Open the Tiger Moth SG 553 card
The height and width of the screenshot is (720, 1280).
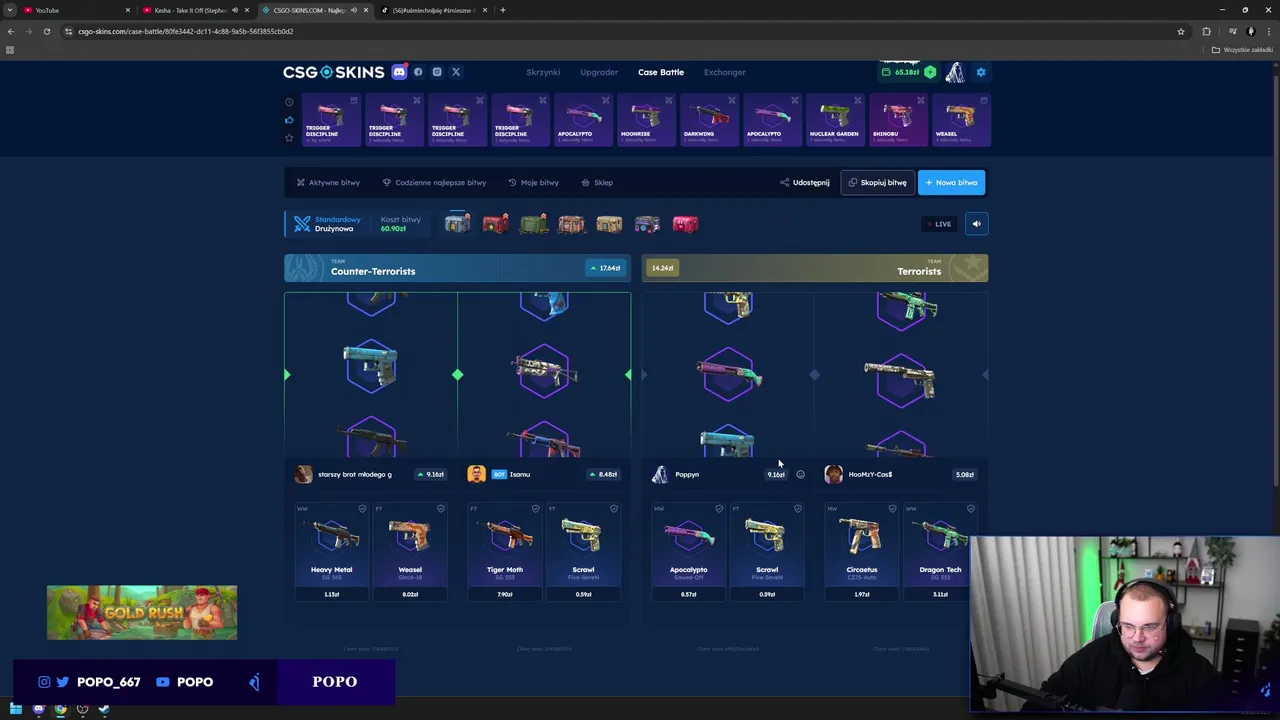(505, 552)
